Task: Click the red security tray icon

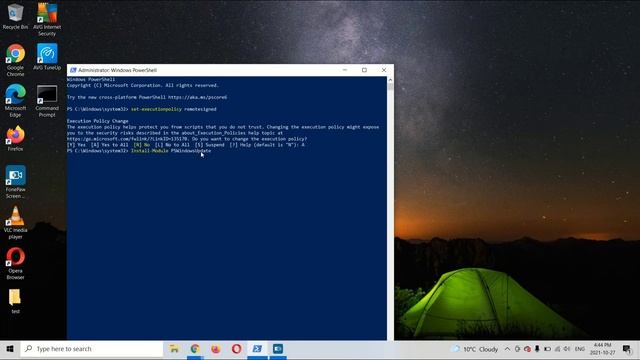Action: [527, 349]
